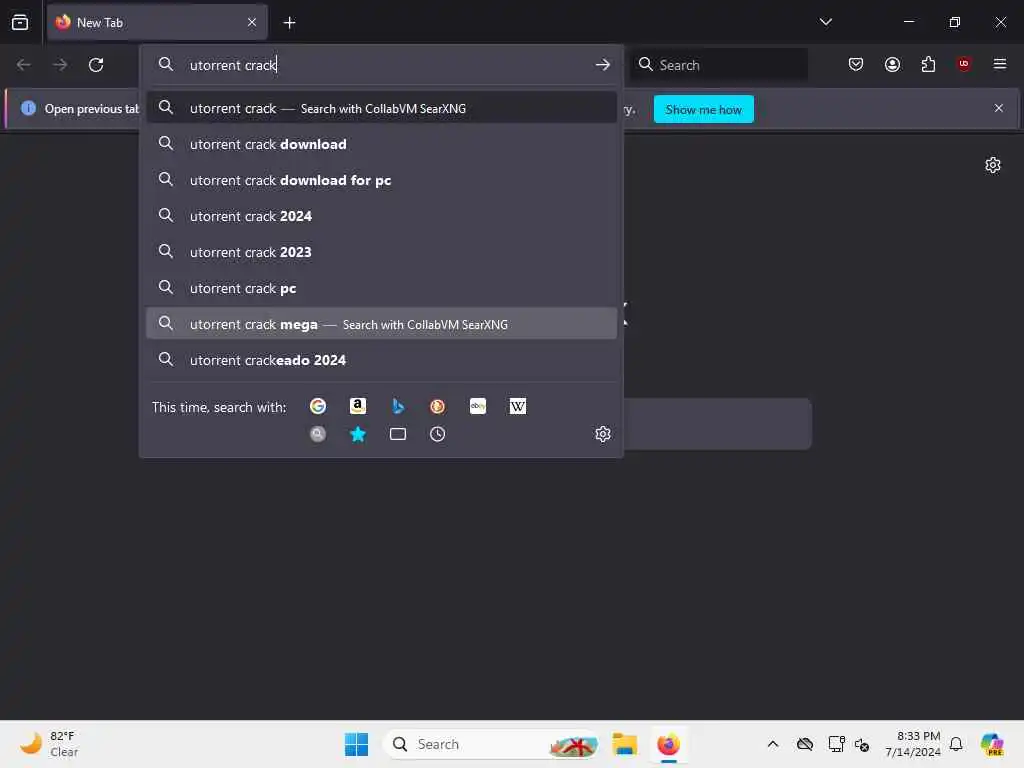This screenshot has width=1024, height=768.
Task: Search bookmarks using the star icon
Action: coord(357,434)
